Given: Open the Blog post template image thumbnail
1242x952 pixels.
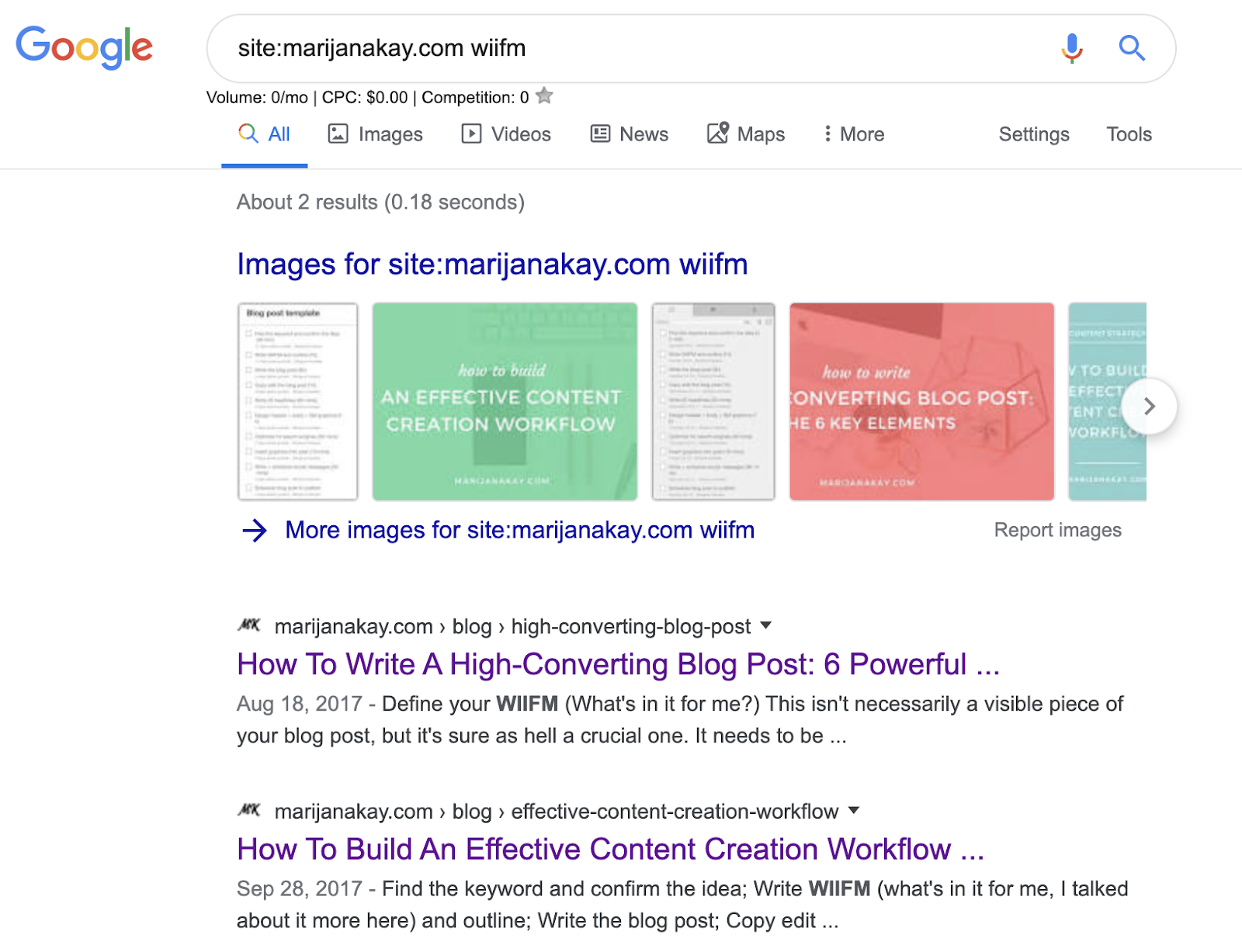Looking at the screenshot, I should click(x=298, y=401).
